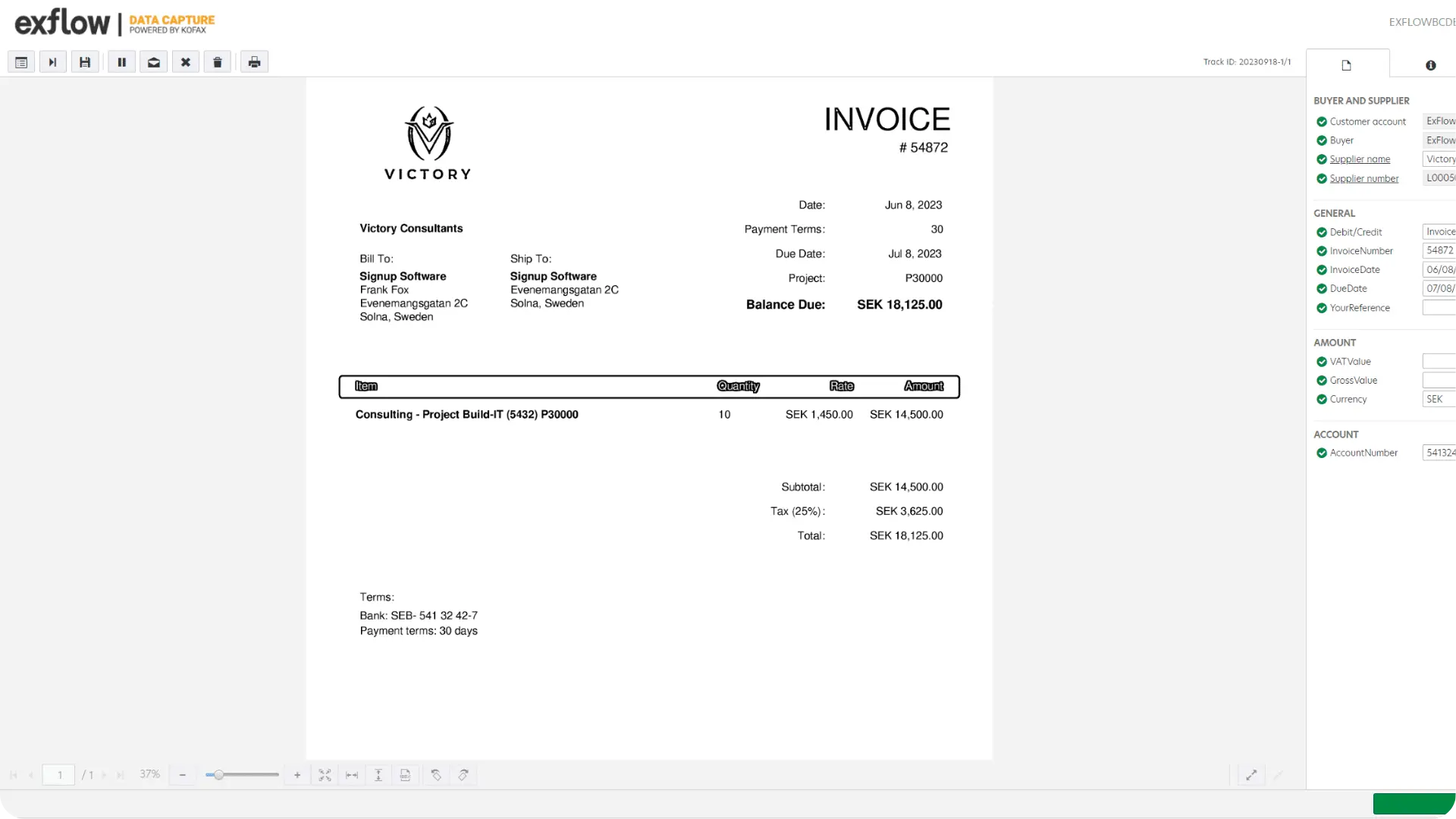Delete the document using the trash icon

218,62
